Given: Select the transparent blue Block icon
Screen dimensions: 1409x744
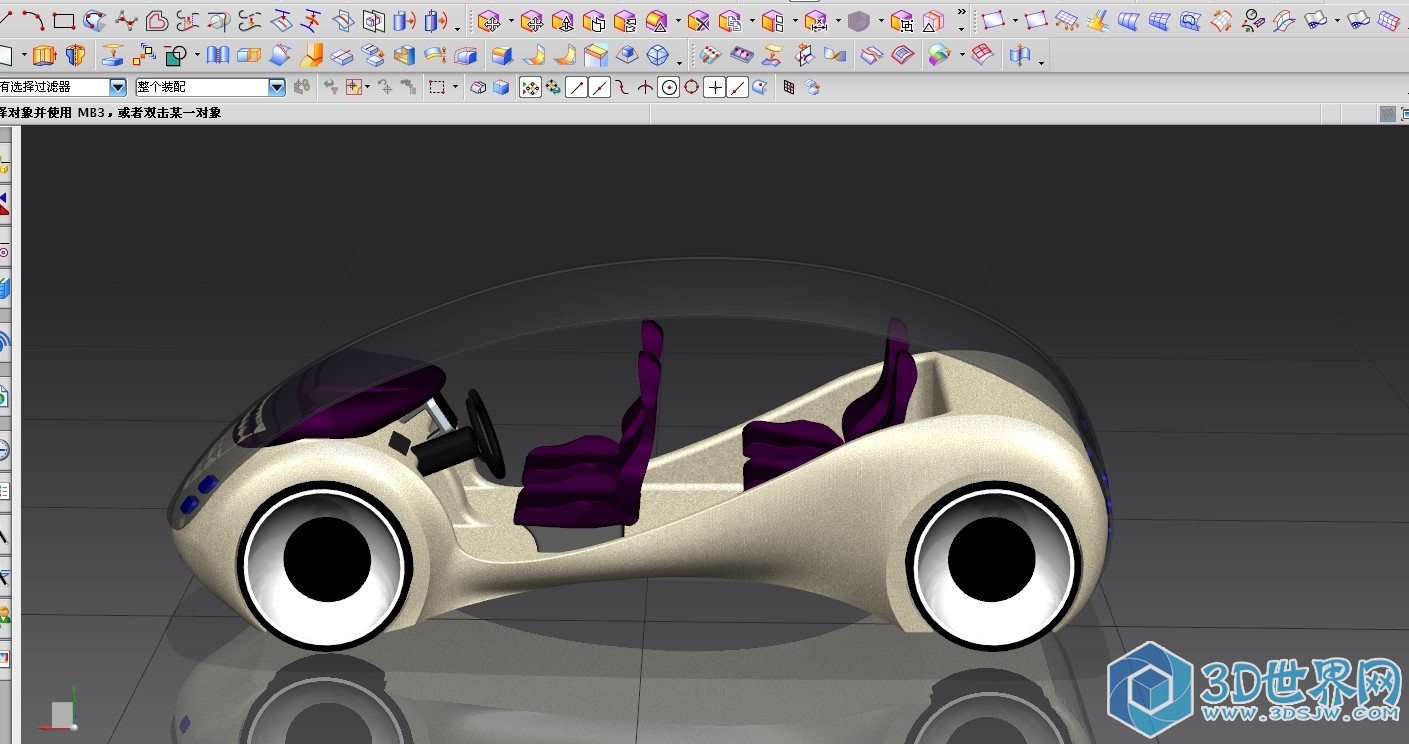Looking at the screenshot, I should 249,55.
